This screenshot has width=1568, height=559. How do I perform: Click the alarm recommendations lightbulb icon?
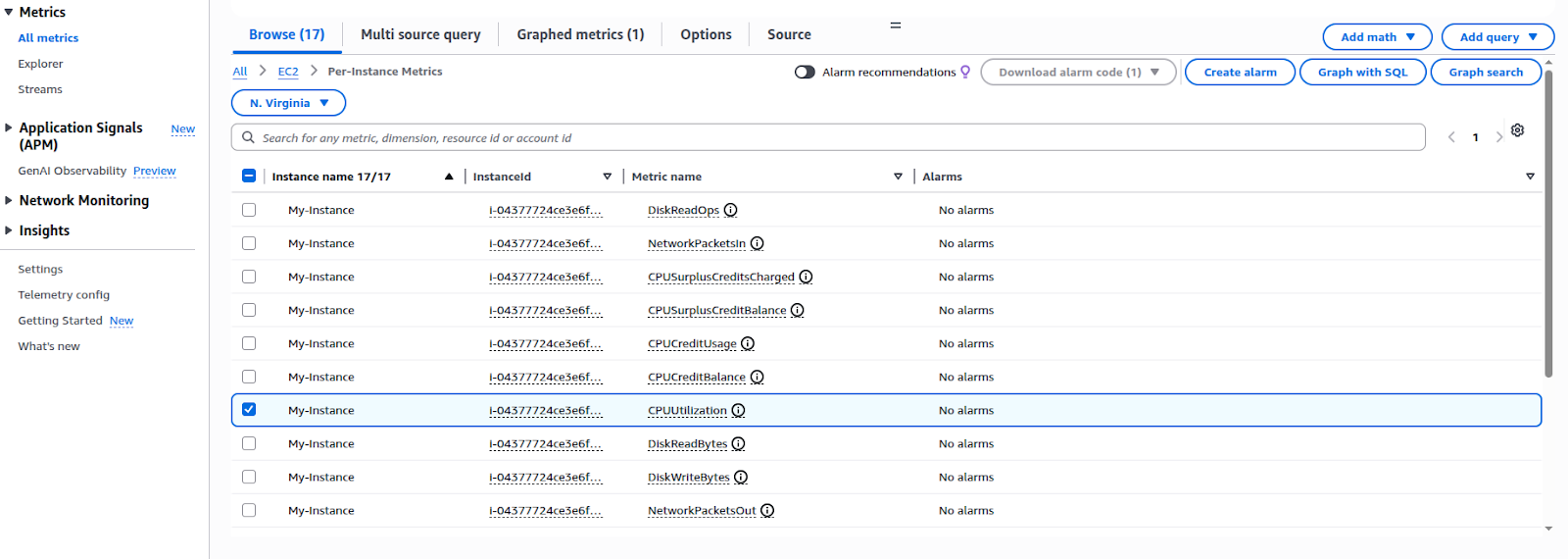pos(965,72)
